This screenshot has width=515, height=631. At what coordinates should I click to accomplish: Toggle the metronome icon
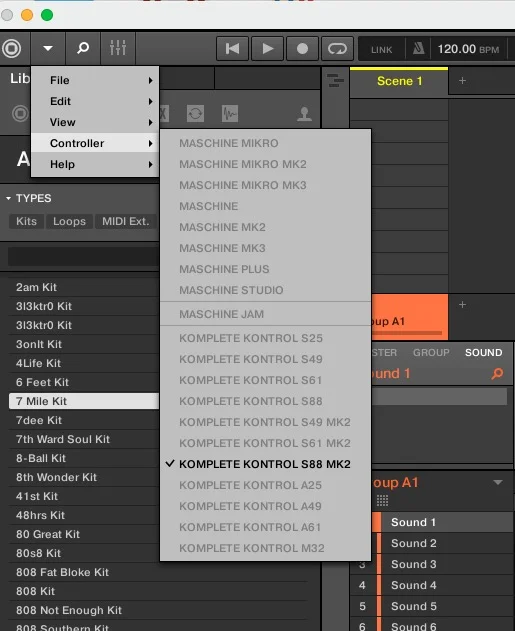coord(418,49)
